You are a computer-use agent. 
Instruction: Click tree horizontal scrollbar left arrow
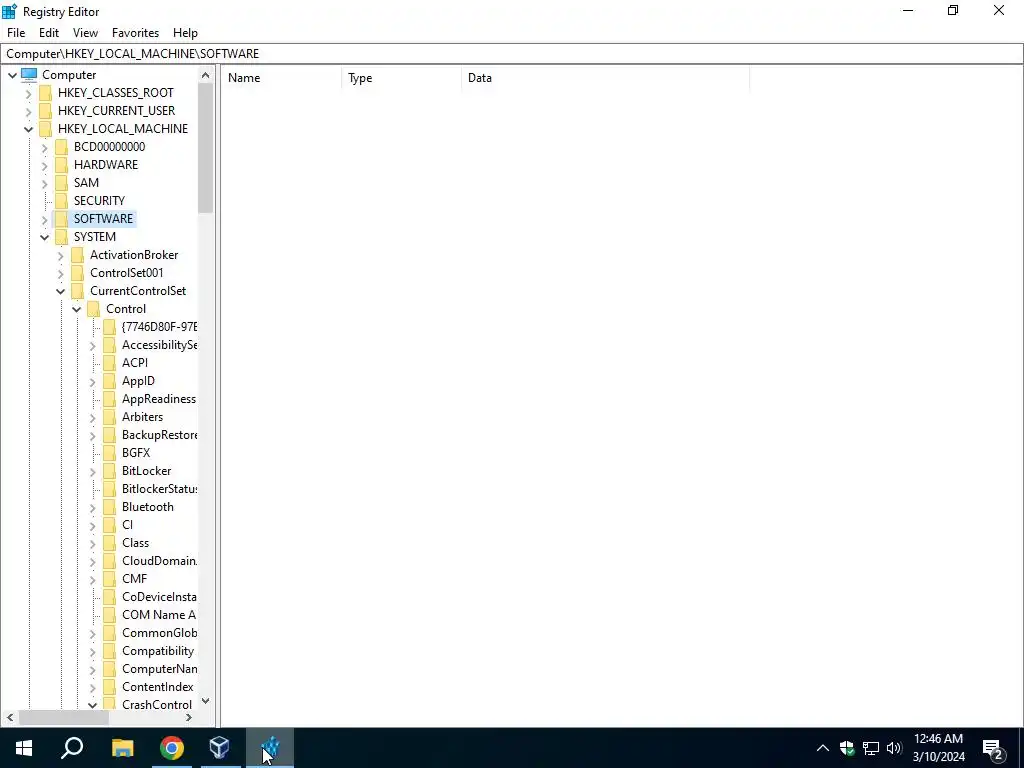pyautogui.click(x=10, y=717)
